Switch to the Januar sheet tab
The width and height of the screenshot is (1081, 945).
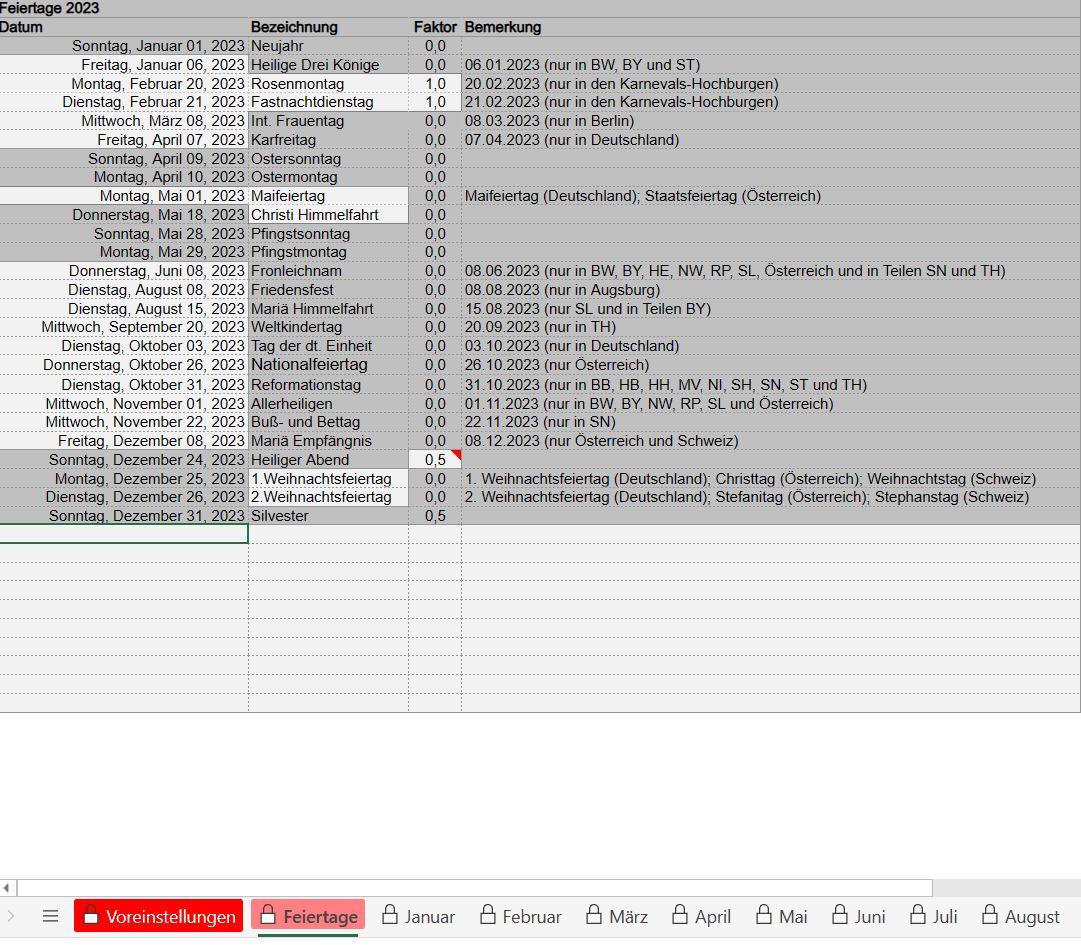pyautogui.click(x=418, y=916)
